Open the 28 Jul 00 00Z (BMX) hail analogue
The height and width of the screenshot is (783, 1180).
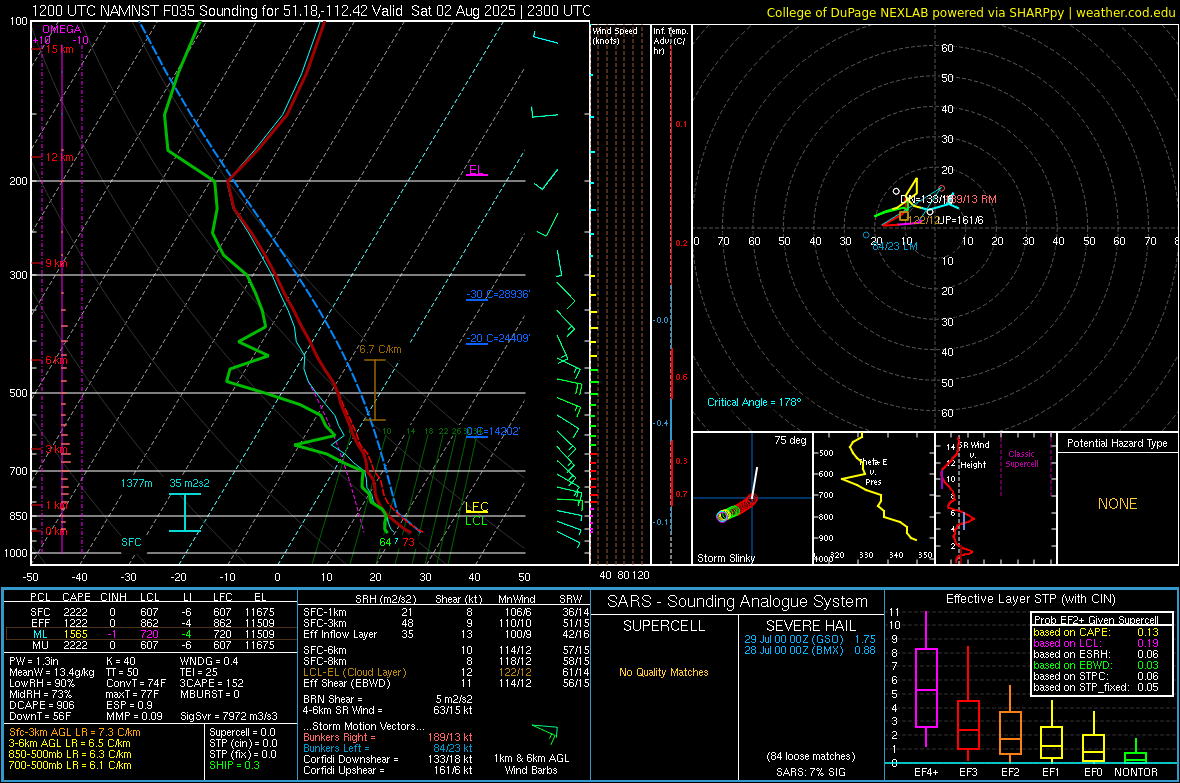810,650
